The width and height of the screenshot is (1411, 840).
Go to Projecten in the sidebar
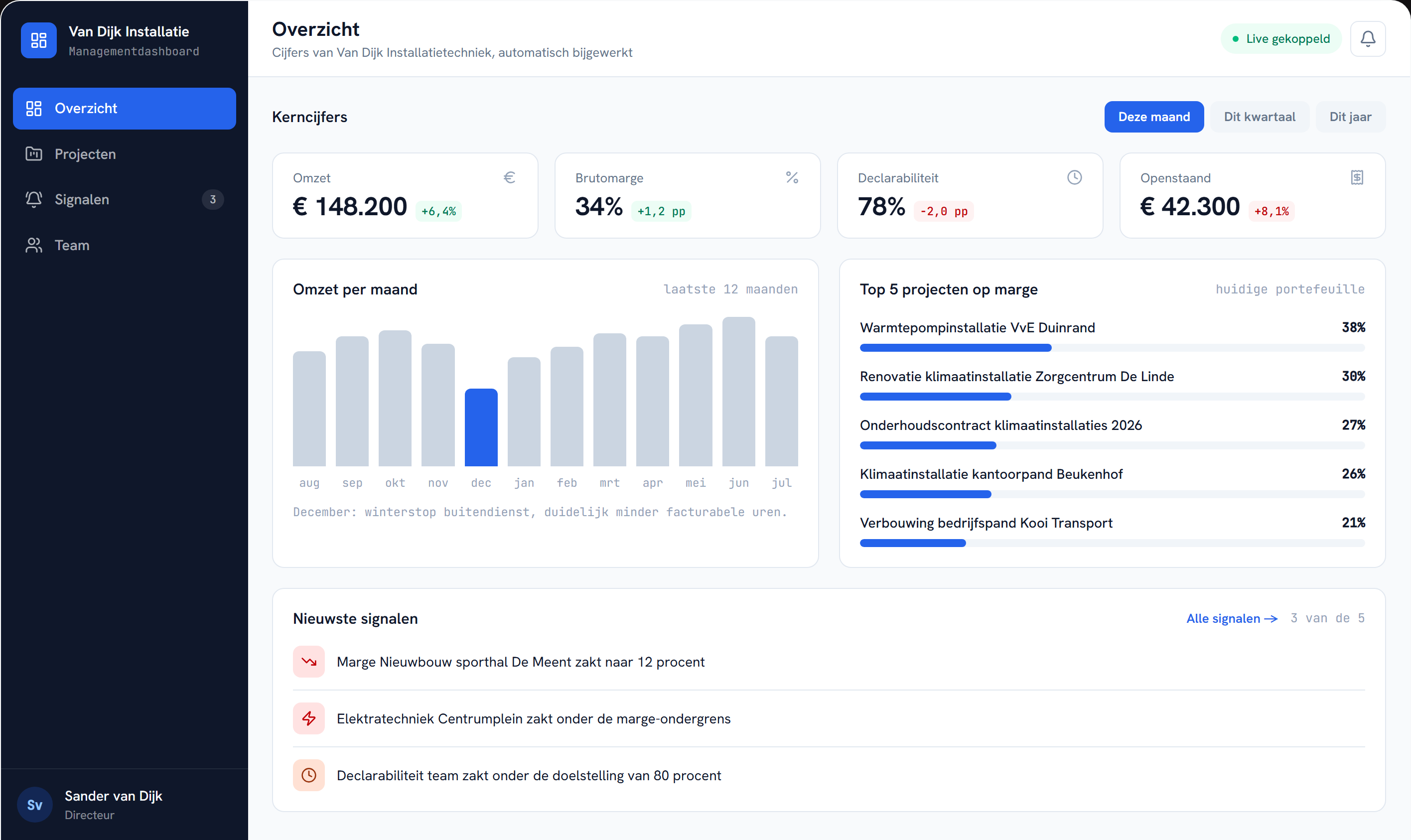(125, 154)
